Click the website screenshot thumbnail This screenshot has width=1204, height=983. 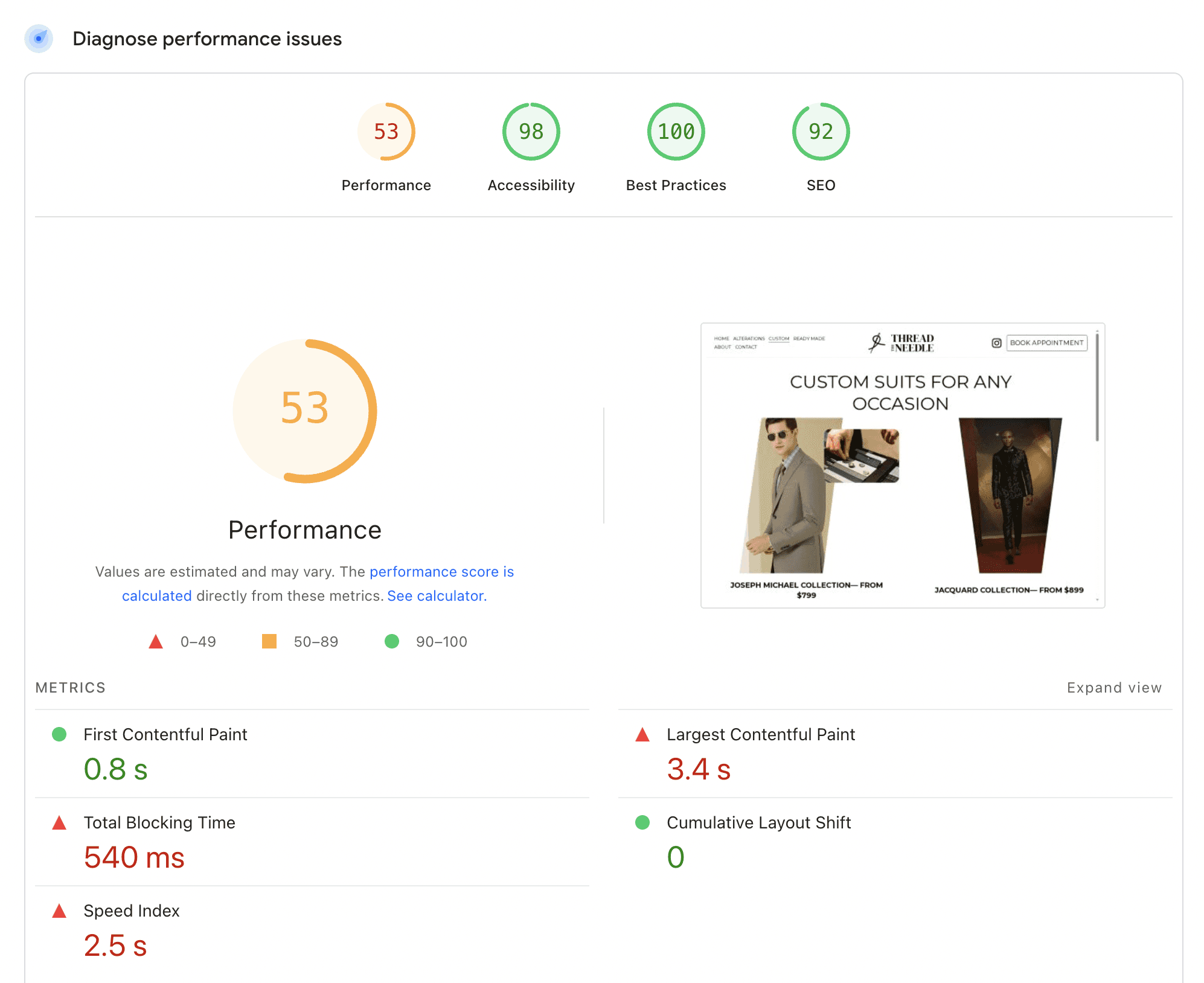902,465
